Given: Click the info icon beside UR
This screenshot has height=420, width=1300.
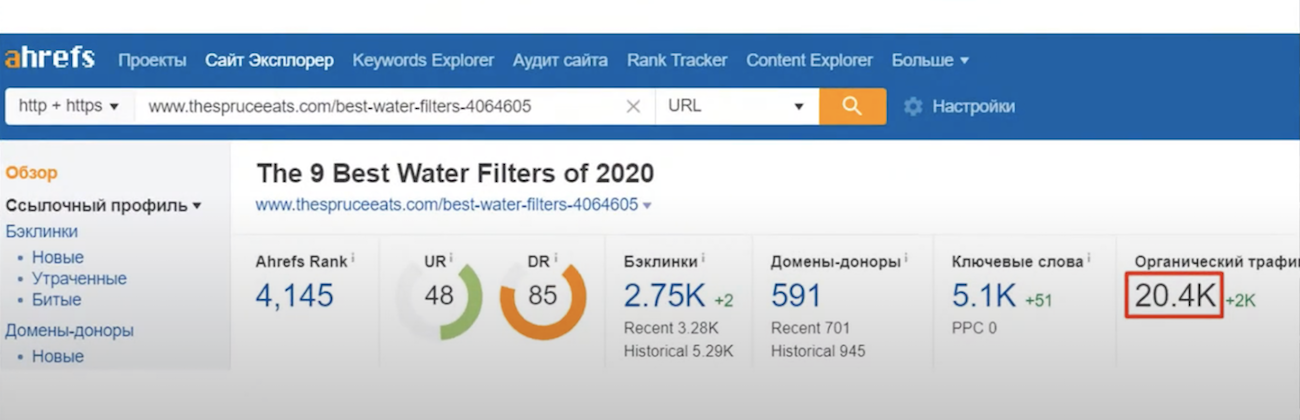Looking at the screenshot, I should coord(451,260).
